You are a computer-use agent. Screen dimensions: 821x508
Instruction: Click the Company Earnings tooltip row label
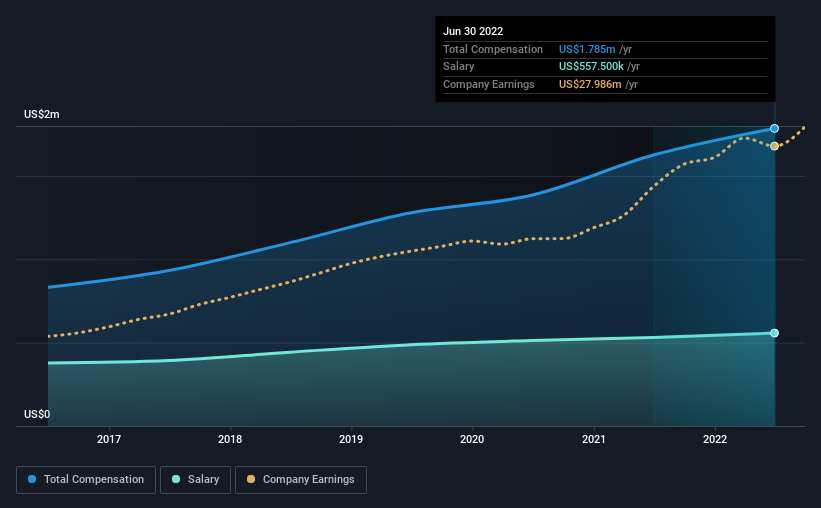coord(489,84)
